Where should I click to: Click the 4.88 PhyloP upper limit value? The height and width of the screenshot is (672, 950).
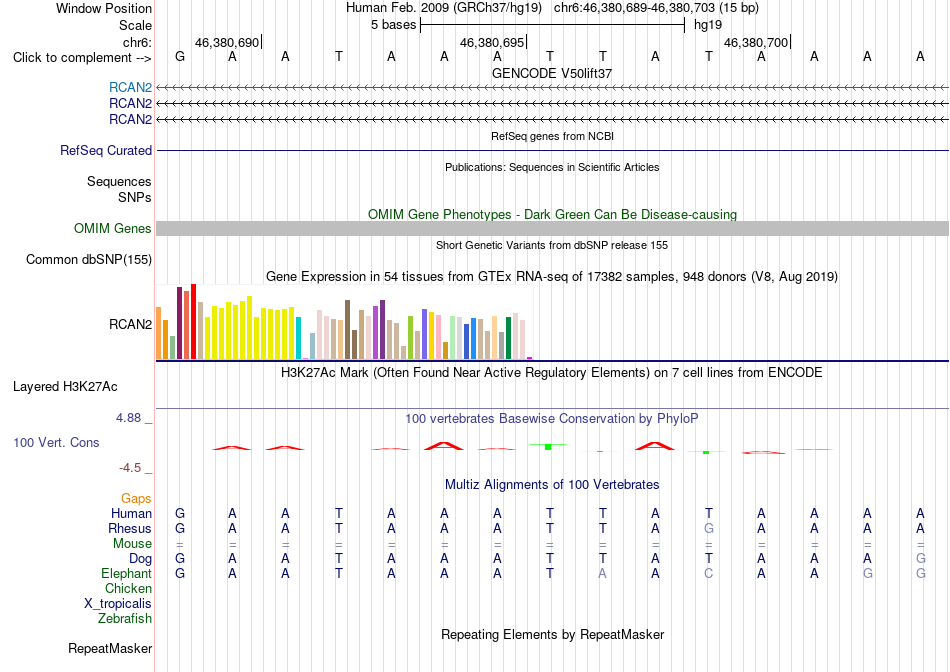(x=128, y=418)
